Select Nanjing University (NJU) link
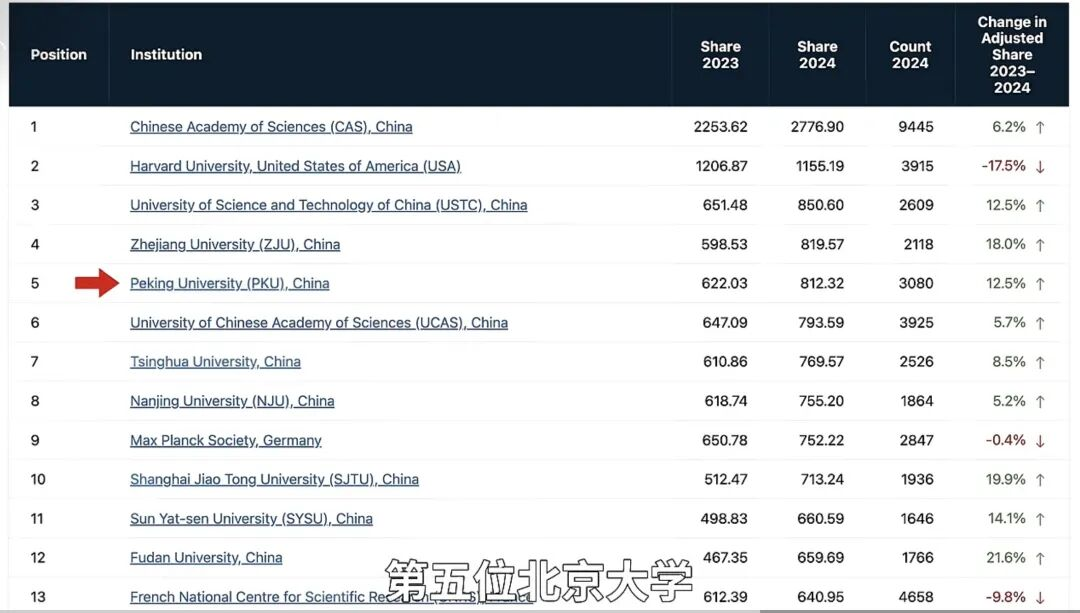 (232, 401)
